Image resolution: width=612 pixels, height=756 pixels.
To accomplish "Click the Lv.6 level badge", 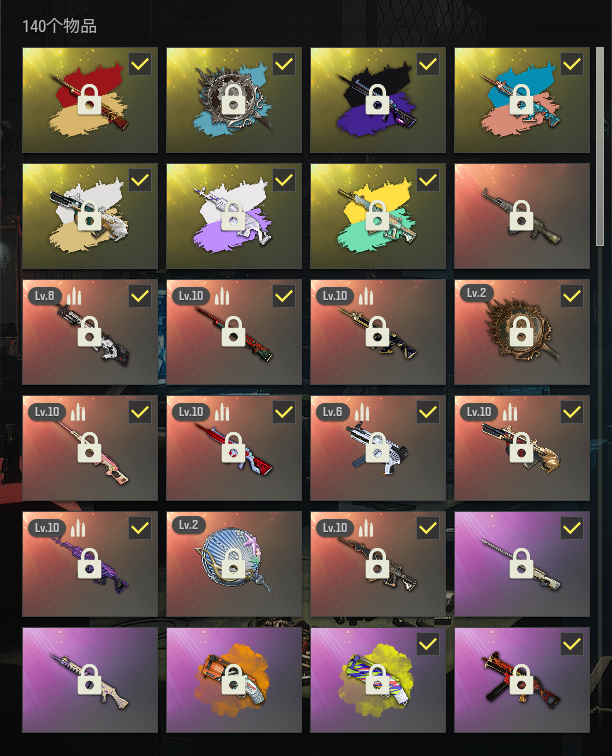I will point(332,412).
